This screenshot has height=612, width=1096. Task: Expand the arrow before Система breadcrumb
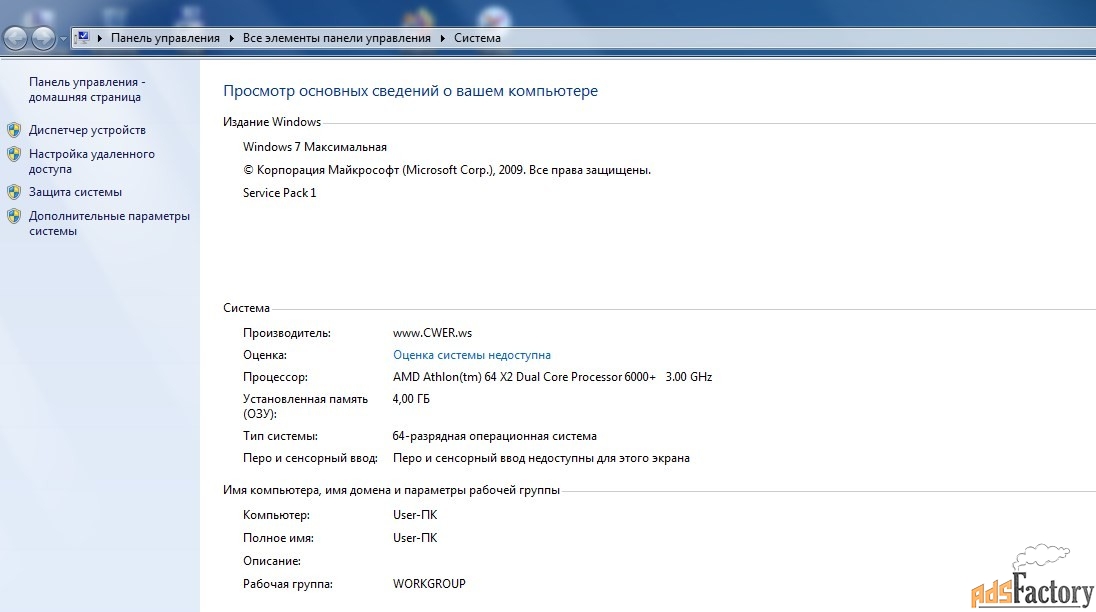coord(442,38)
